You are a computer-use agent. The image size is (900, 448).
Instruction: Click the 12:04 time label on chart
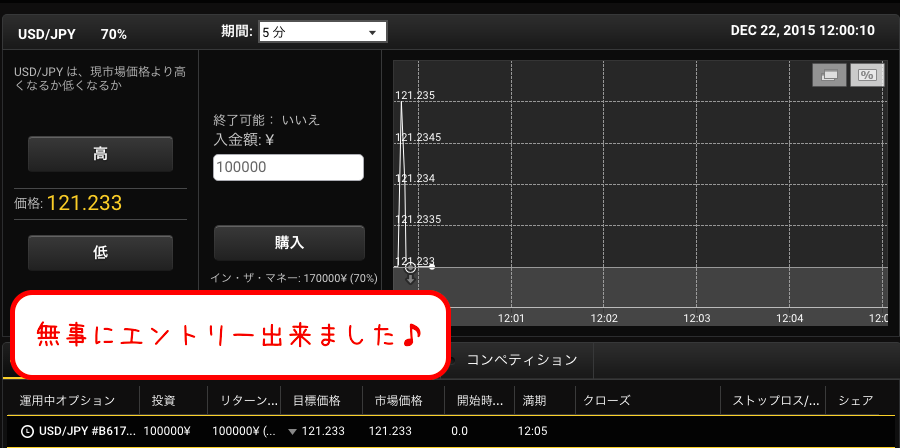[789, 318]
